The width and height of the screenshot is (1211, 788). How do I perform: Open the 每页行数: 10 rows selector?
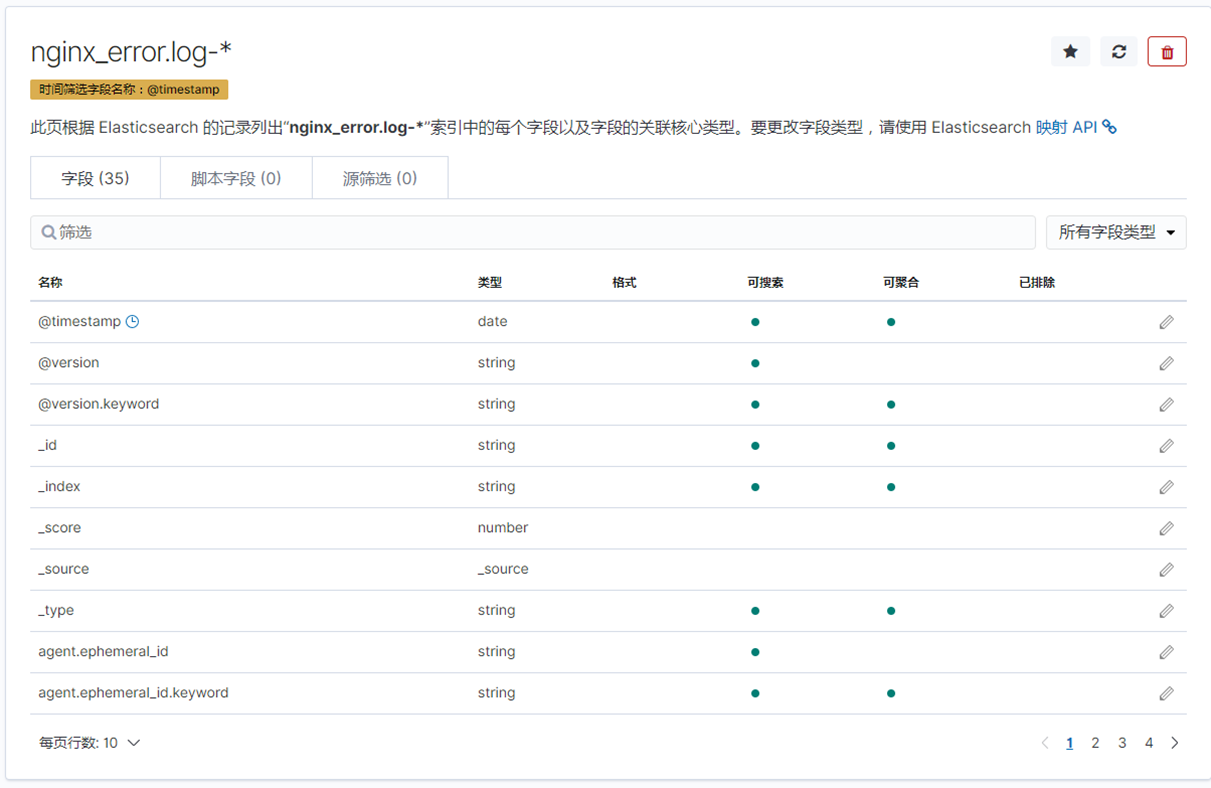coord(89,743)
